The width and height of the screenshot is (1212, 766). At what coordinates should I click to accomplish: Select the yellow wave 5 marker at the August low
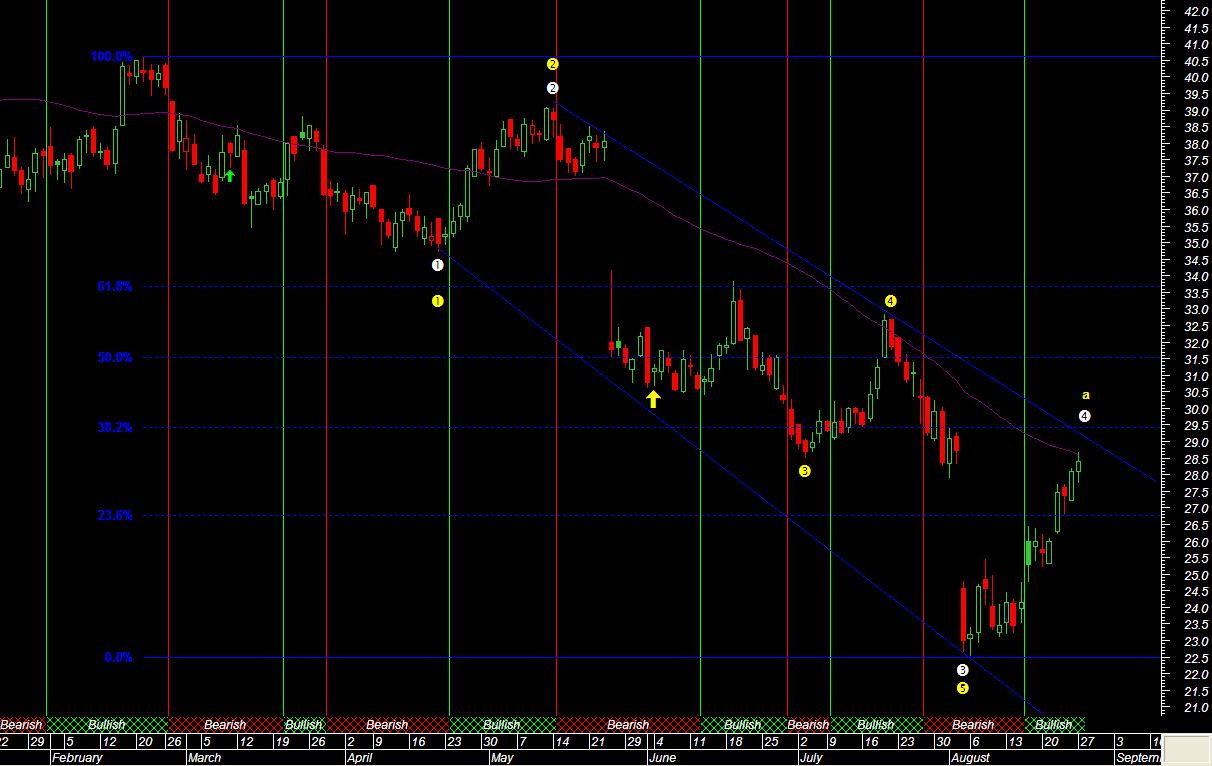pos(962,688)
